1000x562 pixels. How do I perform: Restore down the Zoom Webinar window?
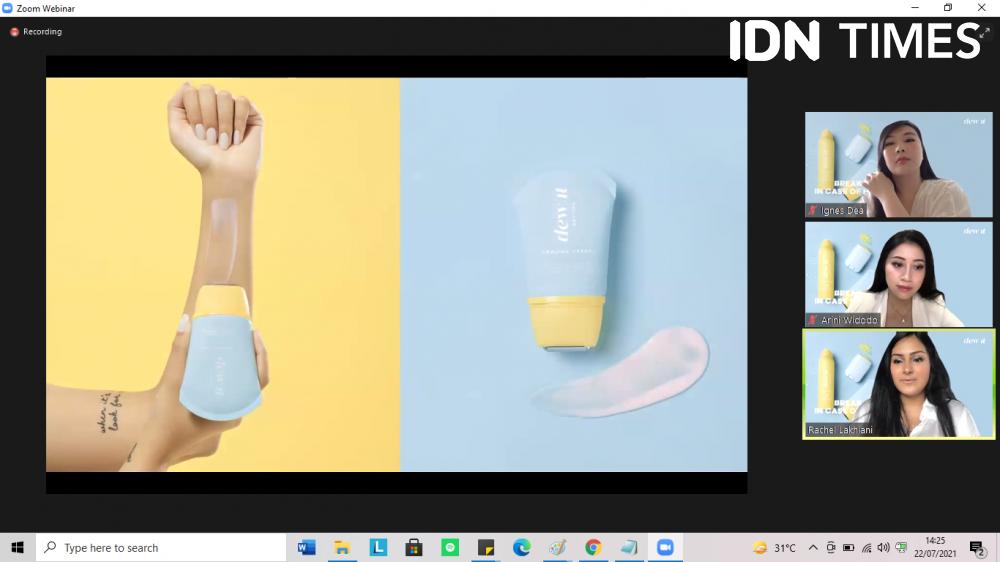(x=948, y=8)
